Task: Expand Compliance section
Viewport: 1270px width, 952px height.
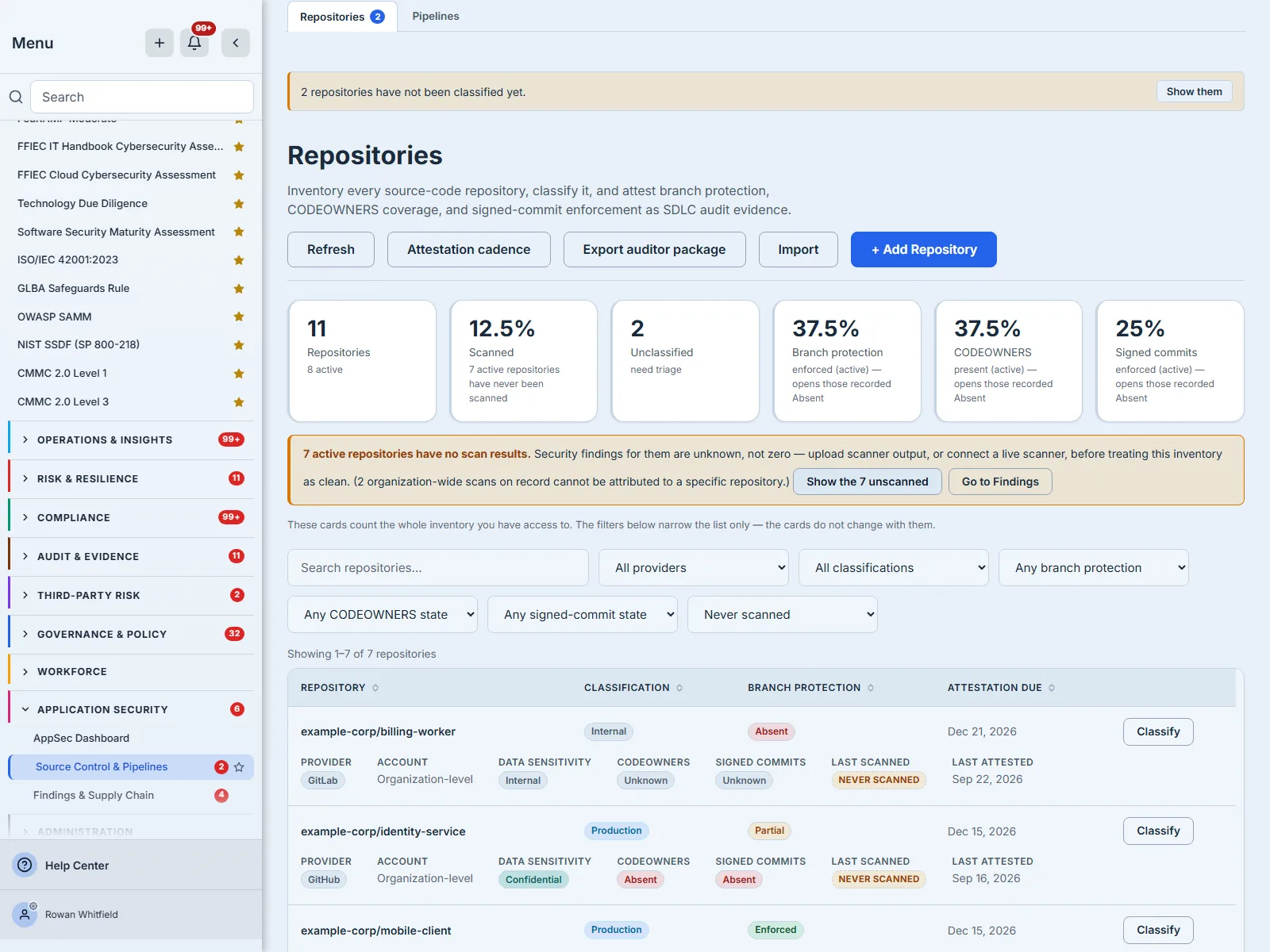Action: [132, 517]
